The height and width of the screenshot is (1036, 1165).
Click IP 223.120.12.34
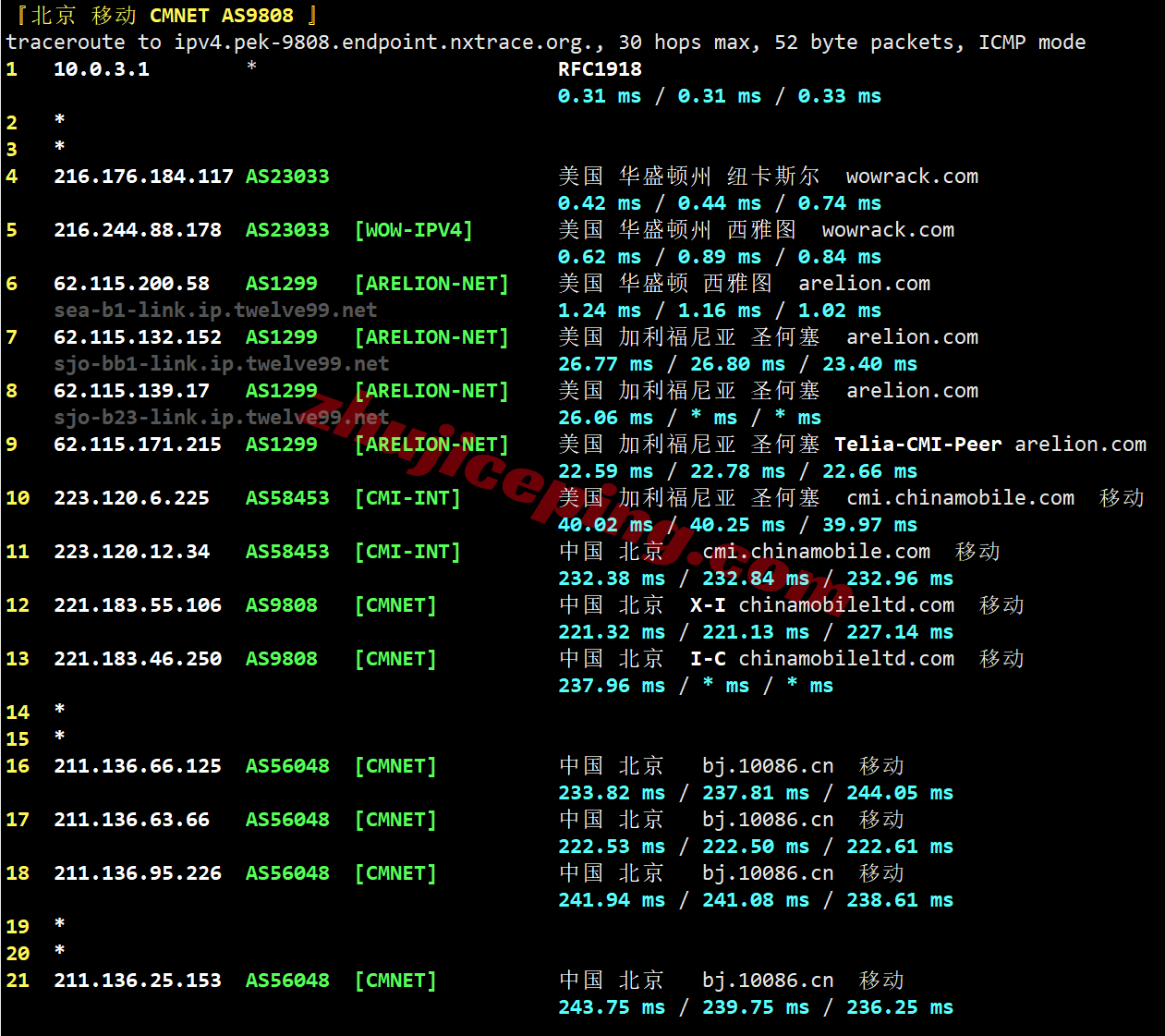pos(131,552)
